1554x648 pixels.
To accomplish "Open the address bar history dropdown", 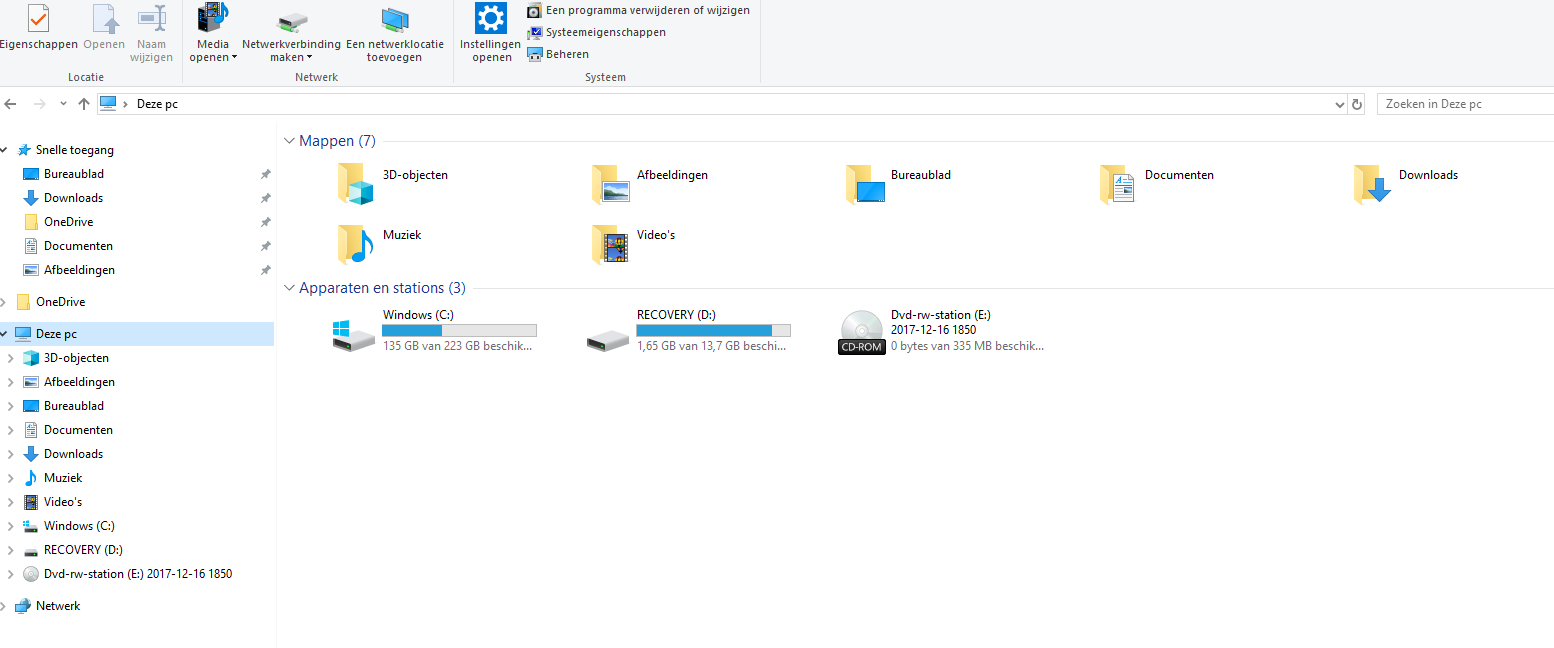I will click(1340, 104).
